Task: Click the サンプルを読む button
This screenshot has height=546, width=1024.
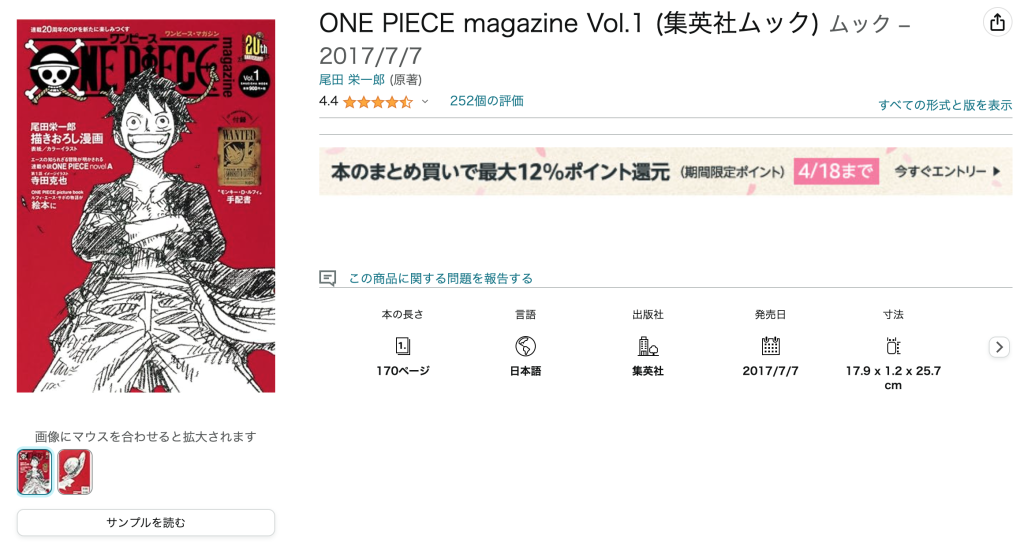Action: pyautogui.click(x=146, y=522)
